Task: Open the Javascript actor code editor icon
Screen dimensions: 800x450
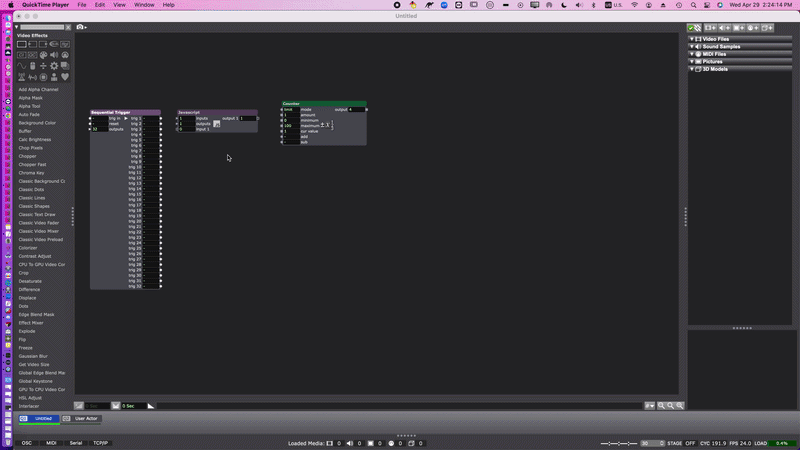Action: tap(216, 124)
